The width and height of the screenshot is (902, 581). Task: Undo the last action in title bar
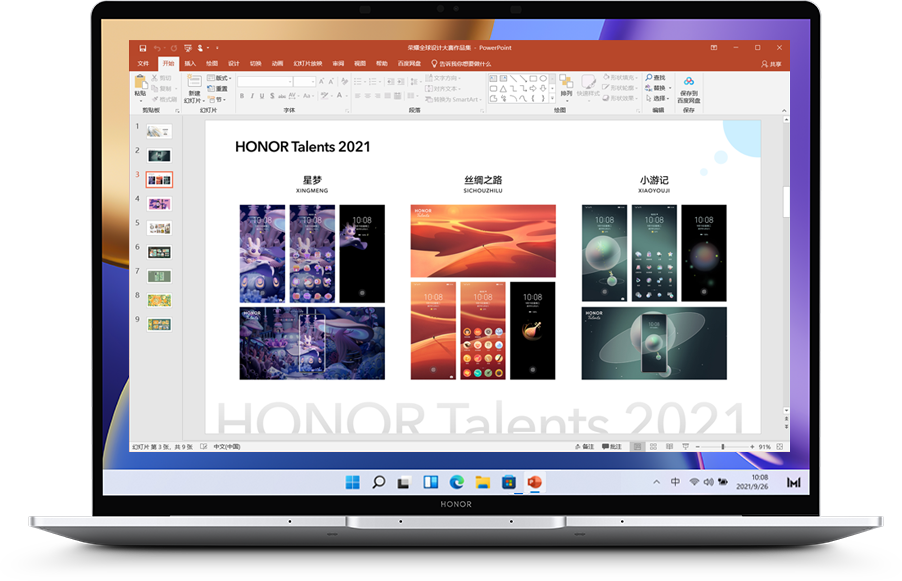tap(157, 48)
